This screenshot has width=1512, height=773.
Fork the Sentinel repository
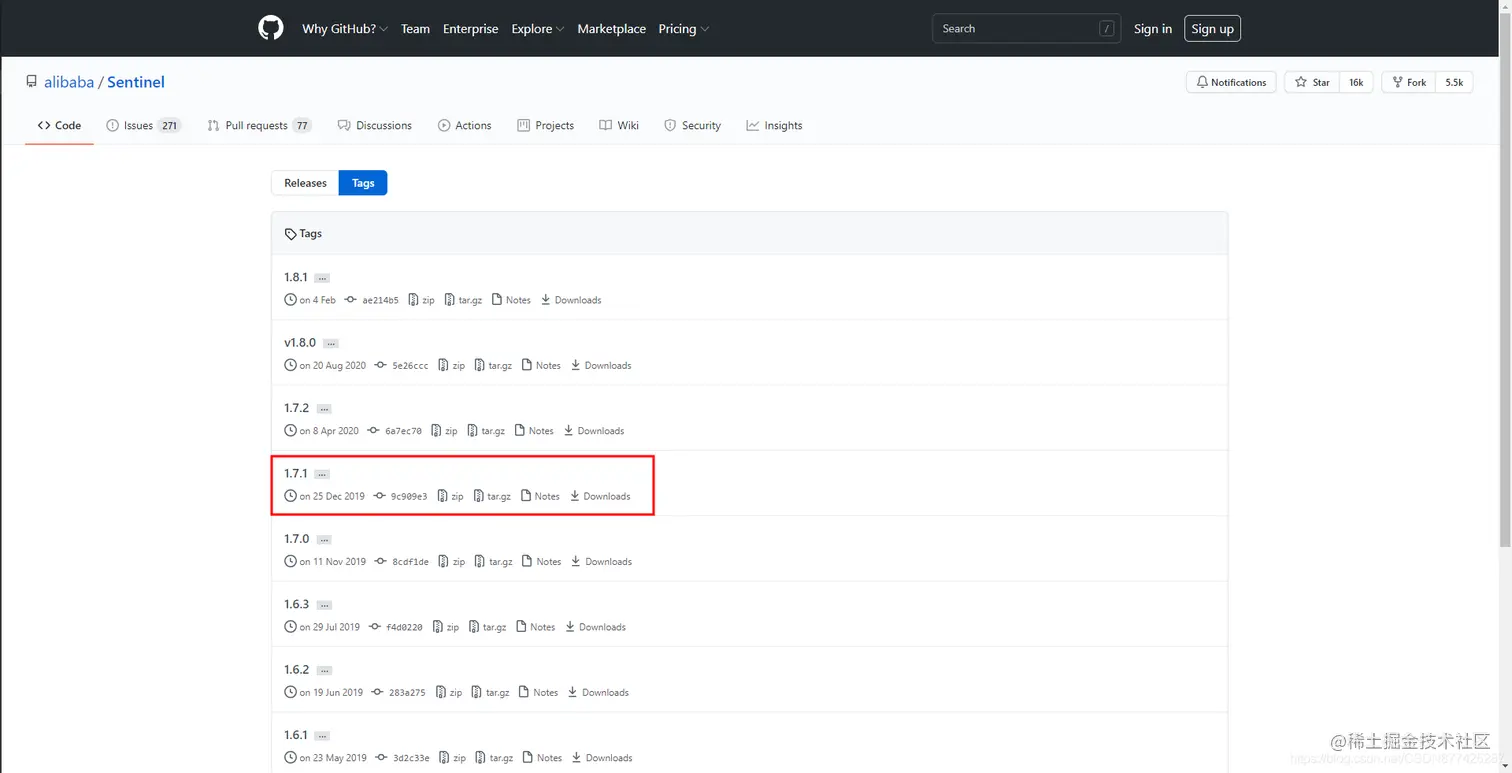[1408, 82]
